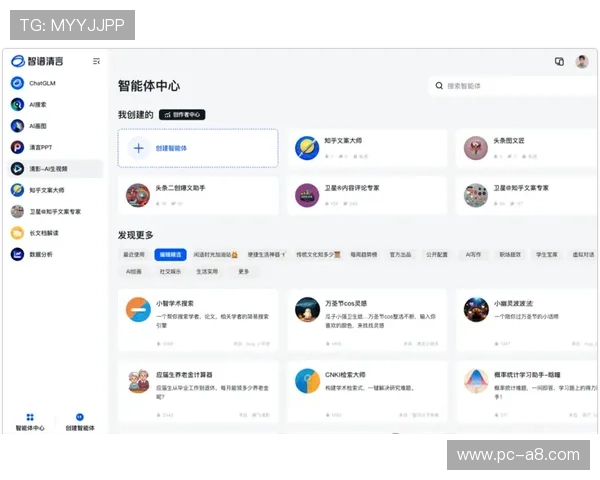
Task: Open the 知乎文案大师 agent card
Action: pyautogui.click(x=367, y=148)
